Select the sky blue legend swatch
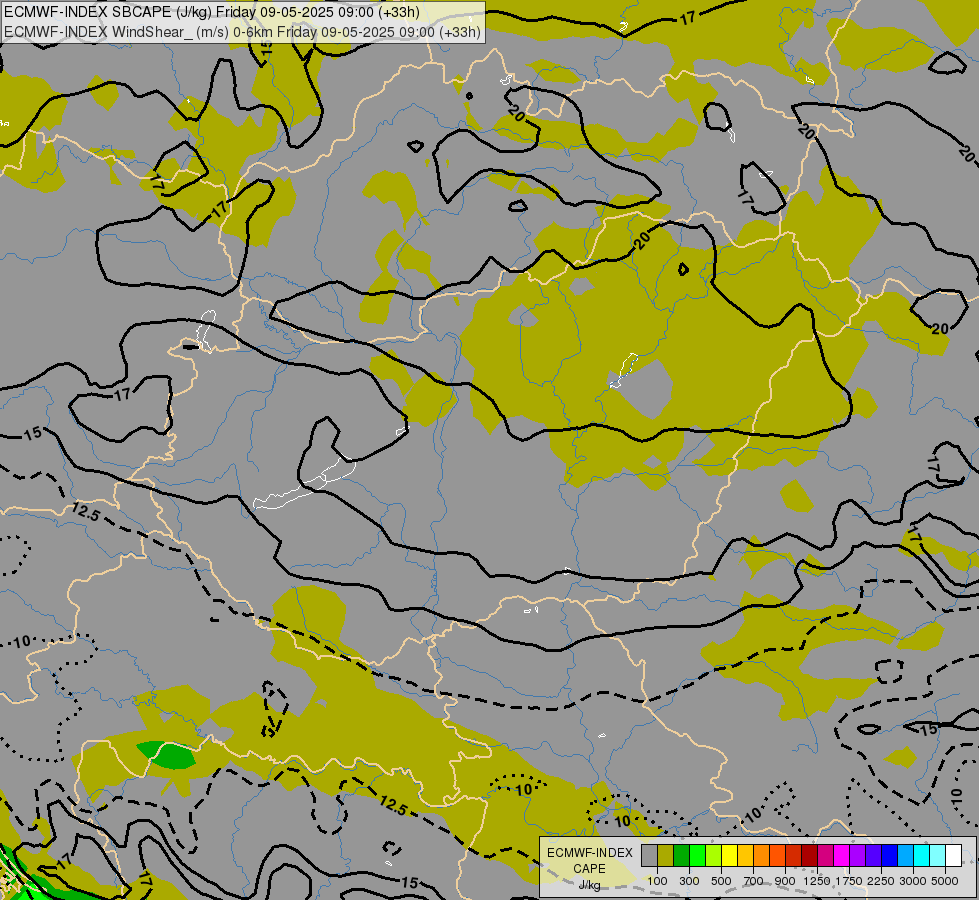Screen dimensions: 979x900 click(x=905, y=855)
